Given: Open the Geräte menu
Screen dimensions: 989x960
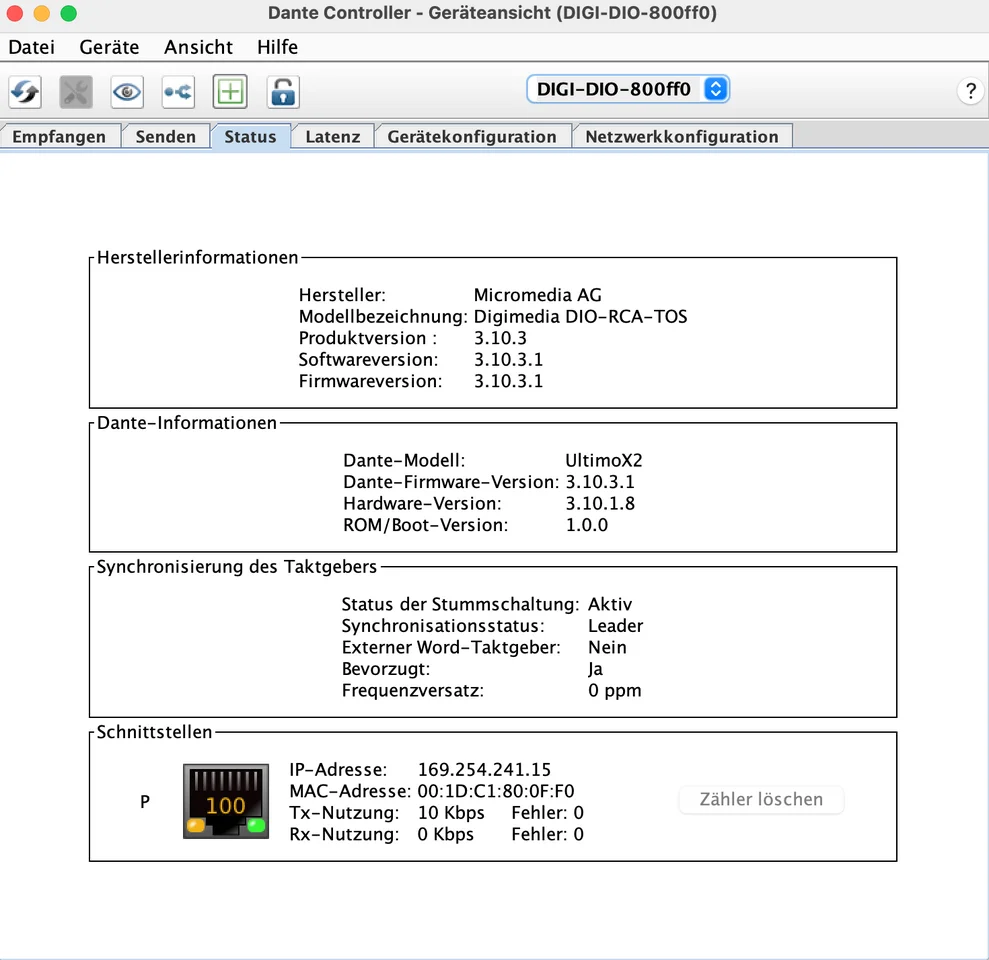Looking at the screenshot, I should (109, 47).
